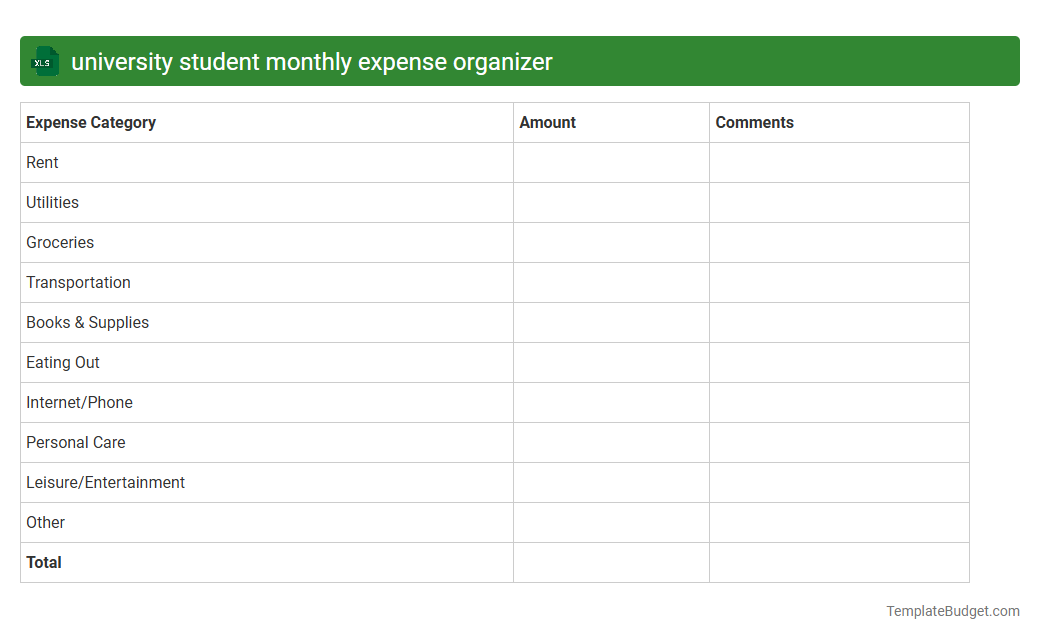Viewport: 1040px width, 640px height.
Task: Click the Personal Care label
Action: point(75,442)
